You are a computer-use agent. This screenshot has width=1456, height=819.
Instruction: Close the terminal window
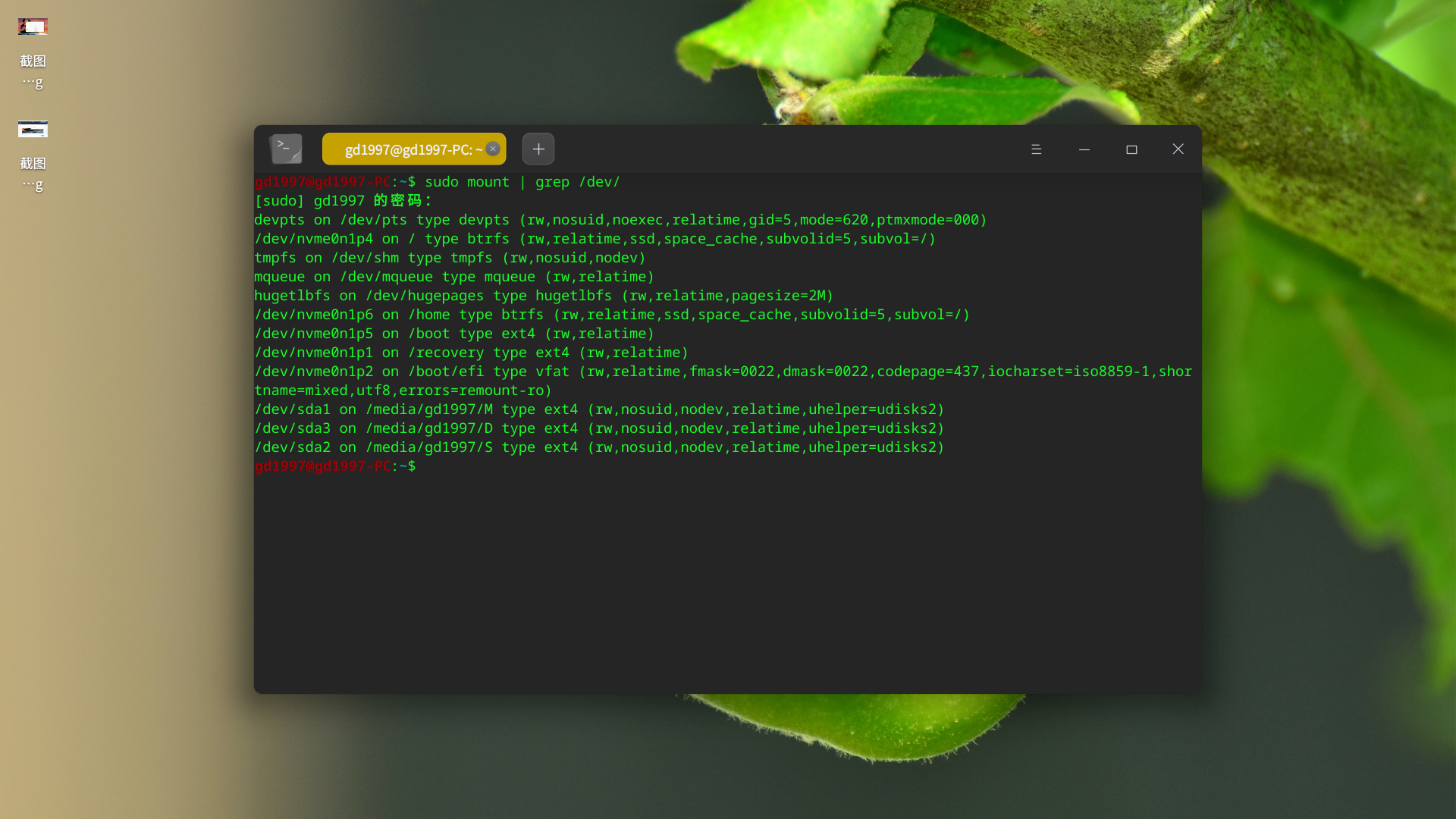1178,149
